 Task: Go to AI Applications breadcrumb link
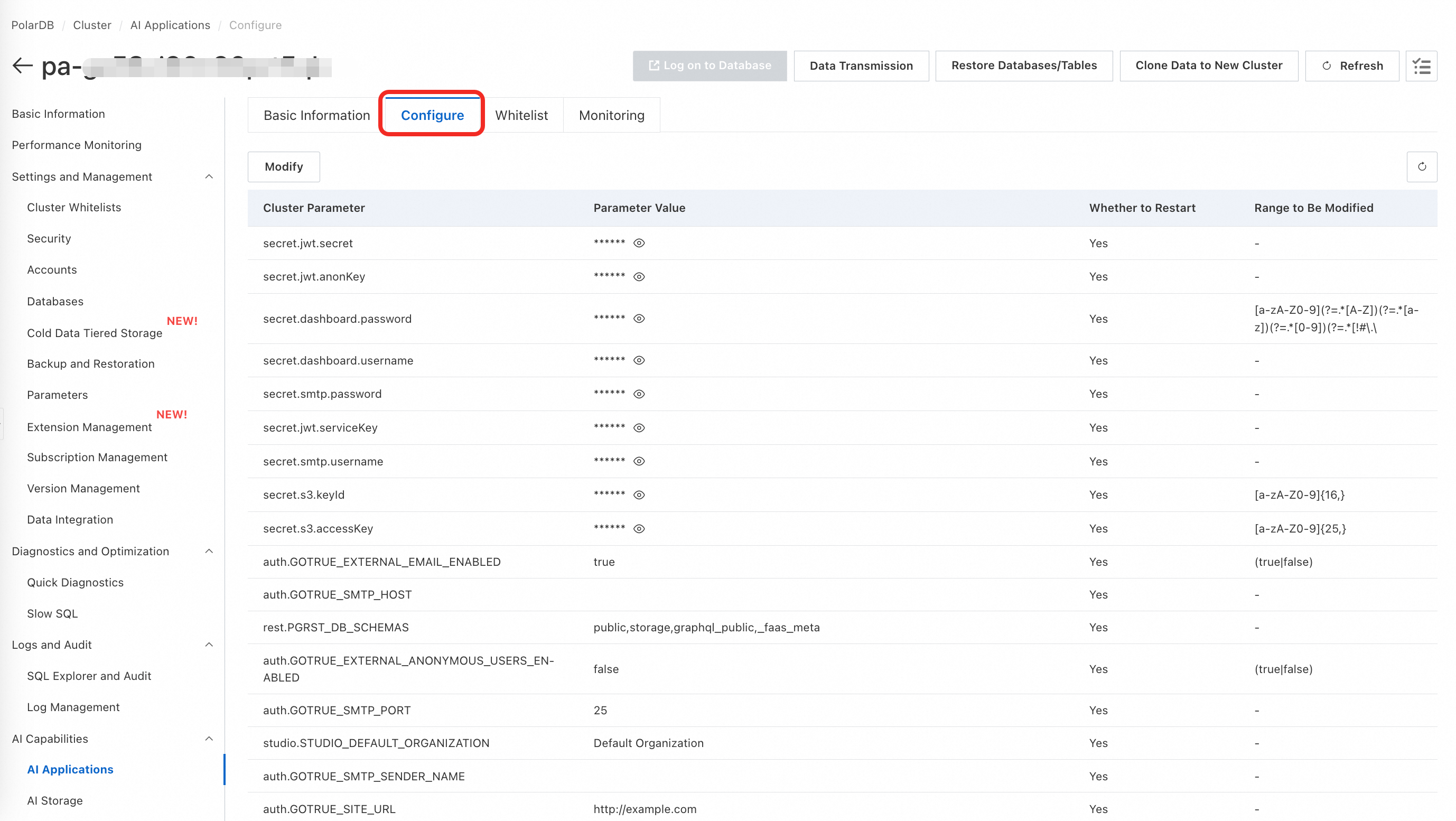pyautogui.click(x=170, y=25)
